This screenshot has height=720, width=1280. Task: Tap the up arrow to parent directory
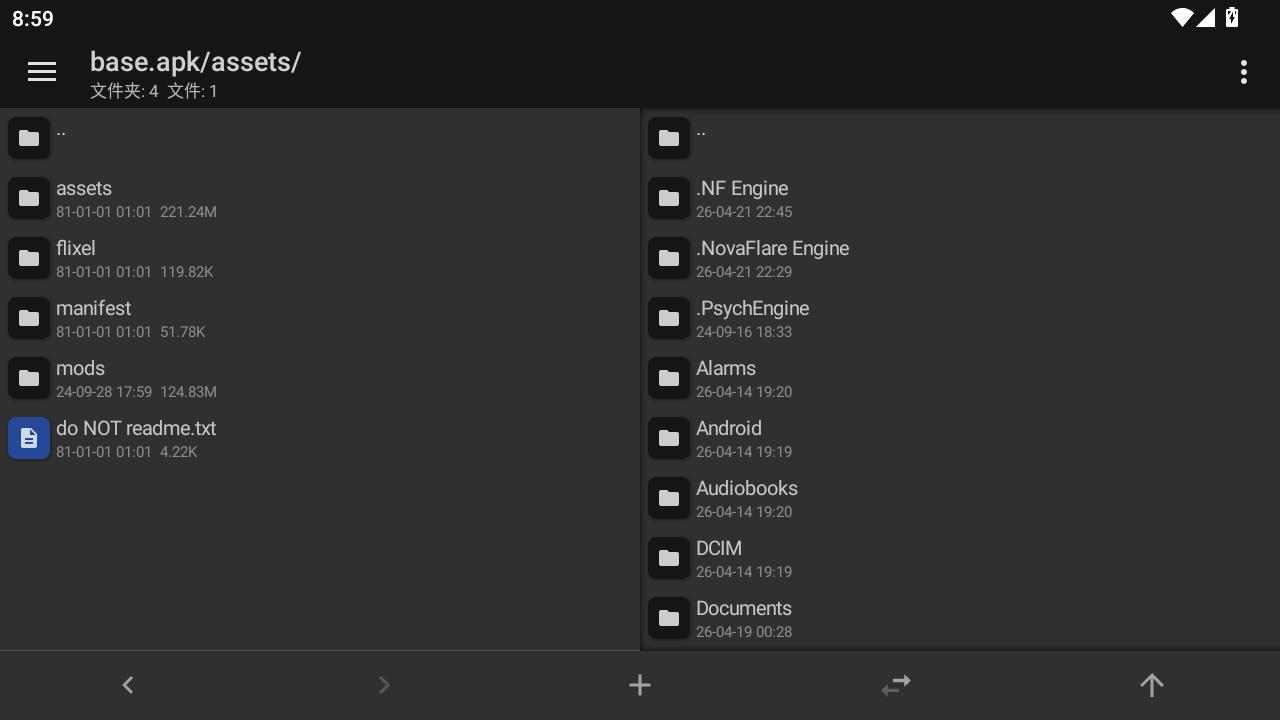1152,685
